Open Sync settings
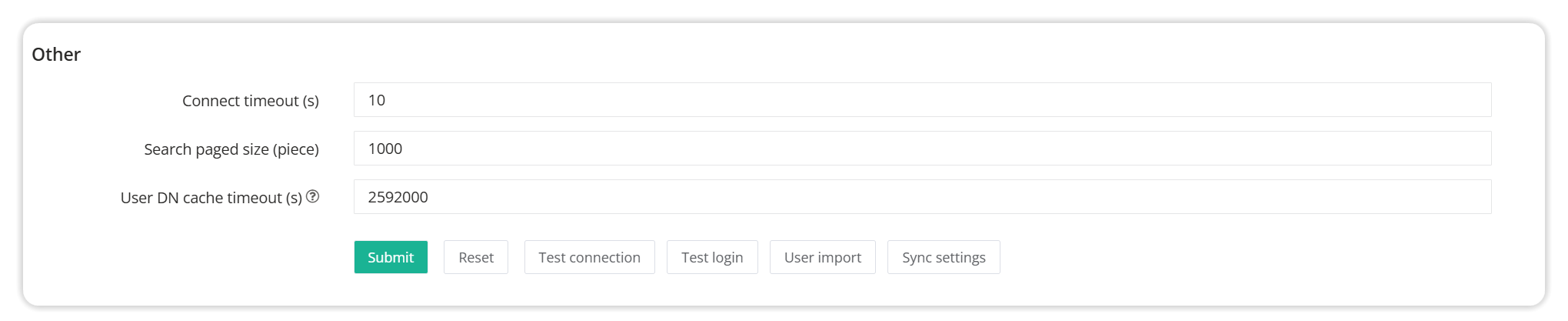Image resolution: width=1568 pixels, height=321 pixels. click(944, 257)
